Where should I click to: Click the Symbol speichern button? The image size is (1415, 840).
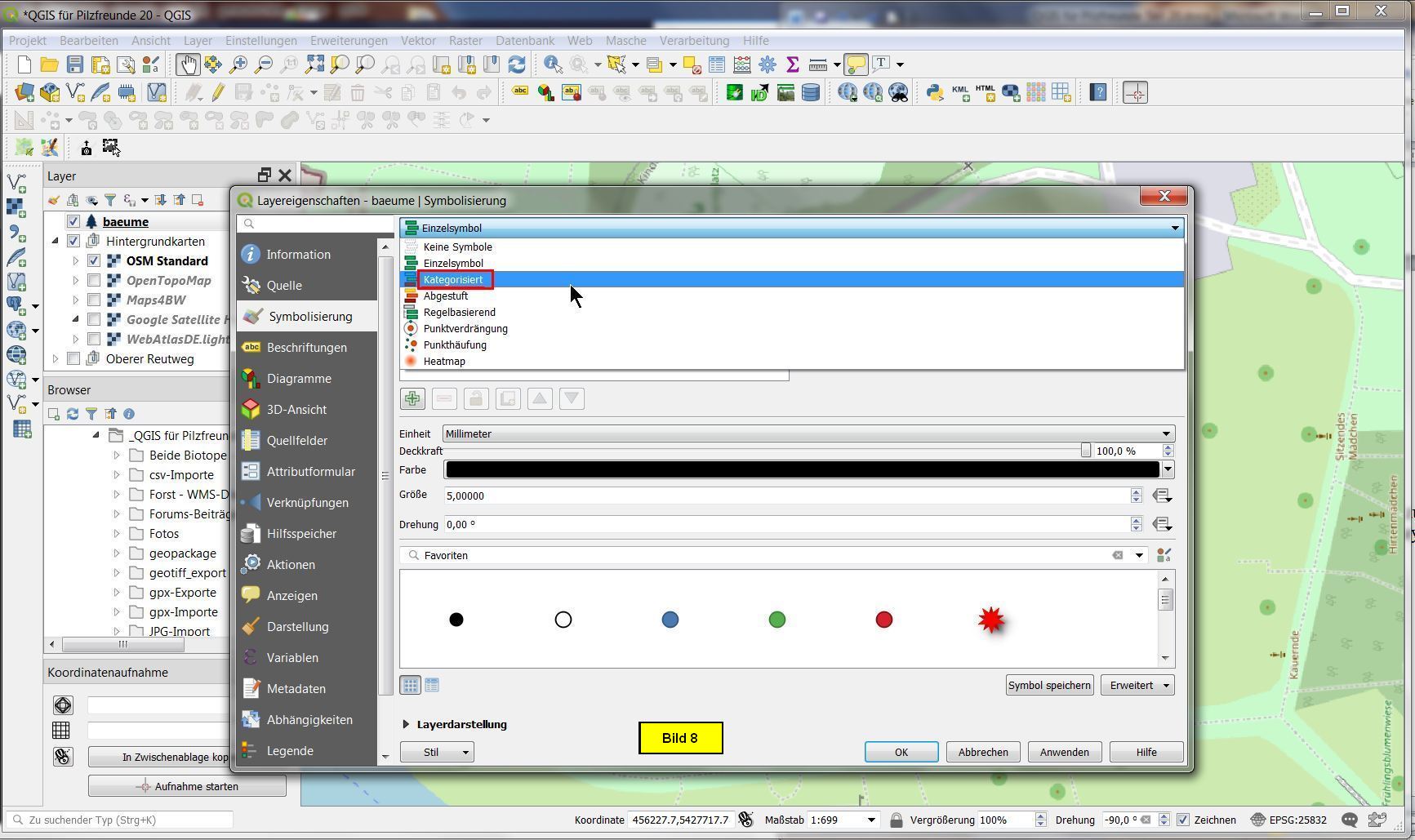1049,686
